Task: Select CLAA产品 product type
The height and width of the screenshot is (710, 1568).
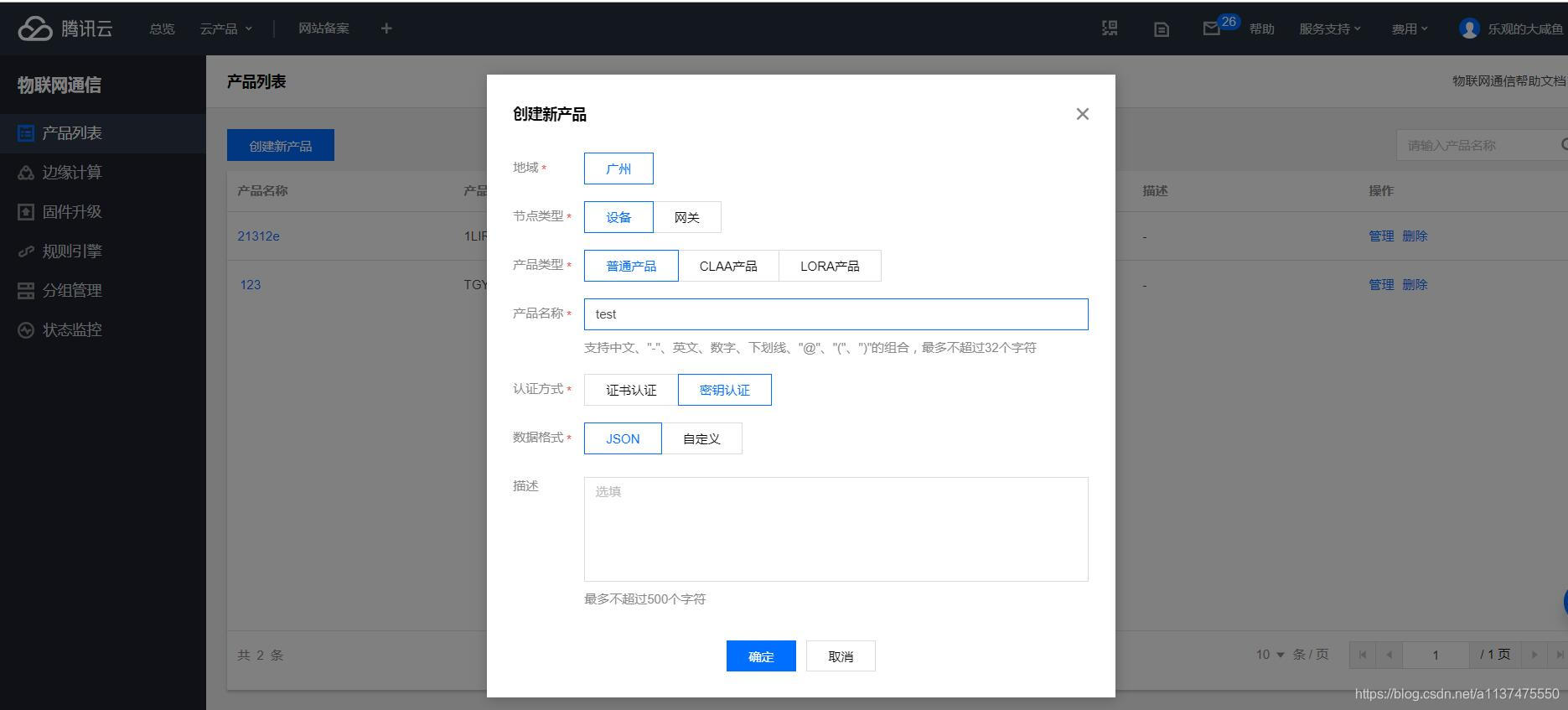Action: pos(728,266)
